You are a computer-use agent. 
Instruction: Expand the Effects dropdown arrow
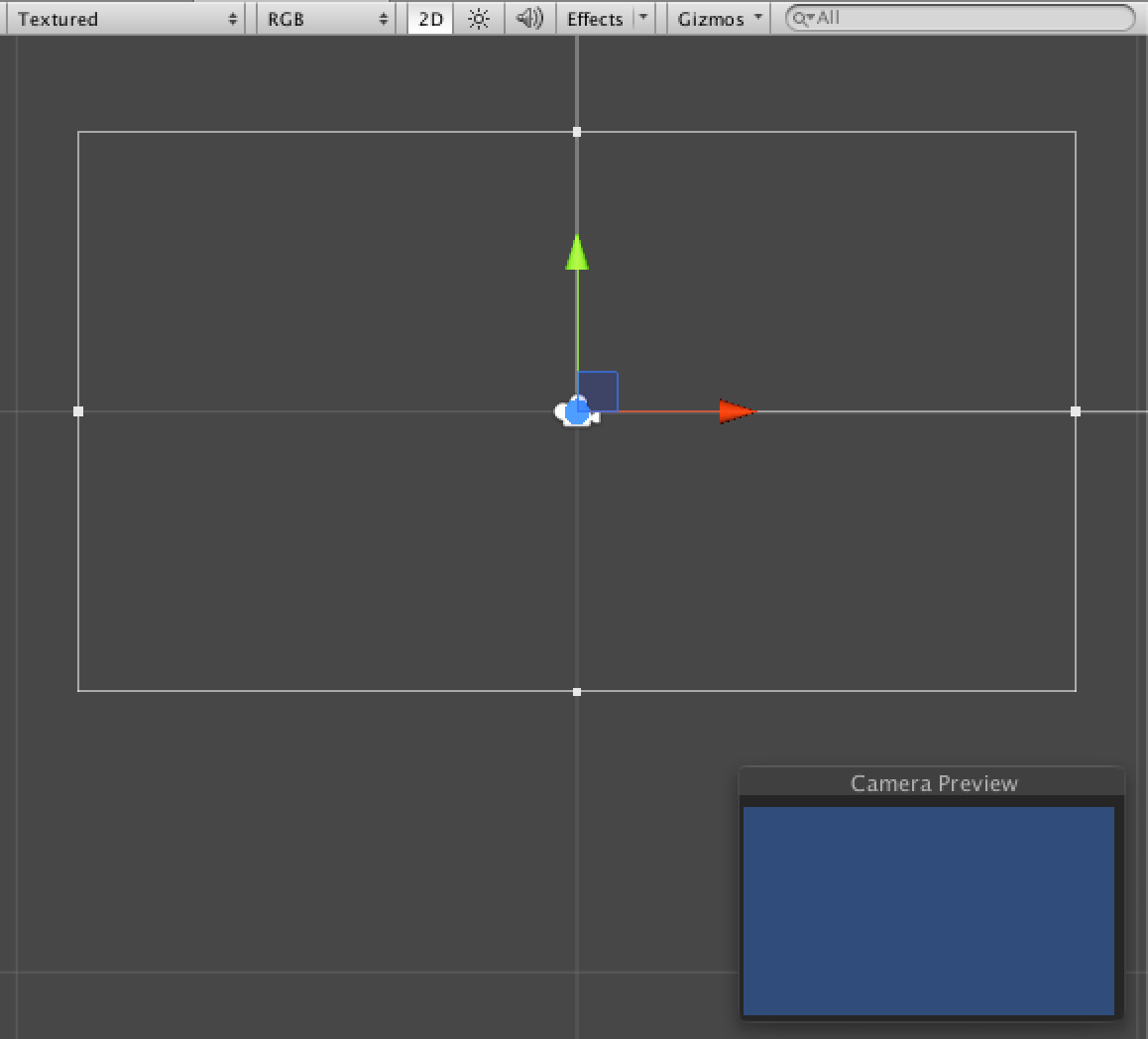click(x=642, y=18)
